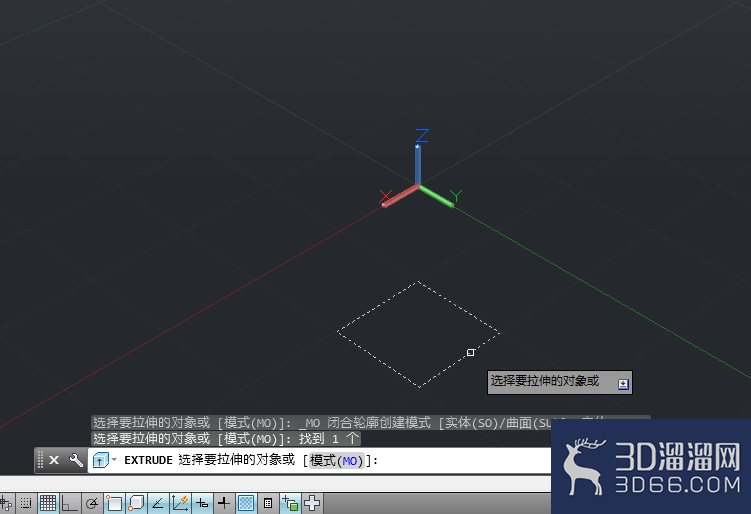
Task: Open recent commands dropdown arrow
Action: [114, 460]
